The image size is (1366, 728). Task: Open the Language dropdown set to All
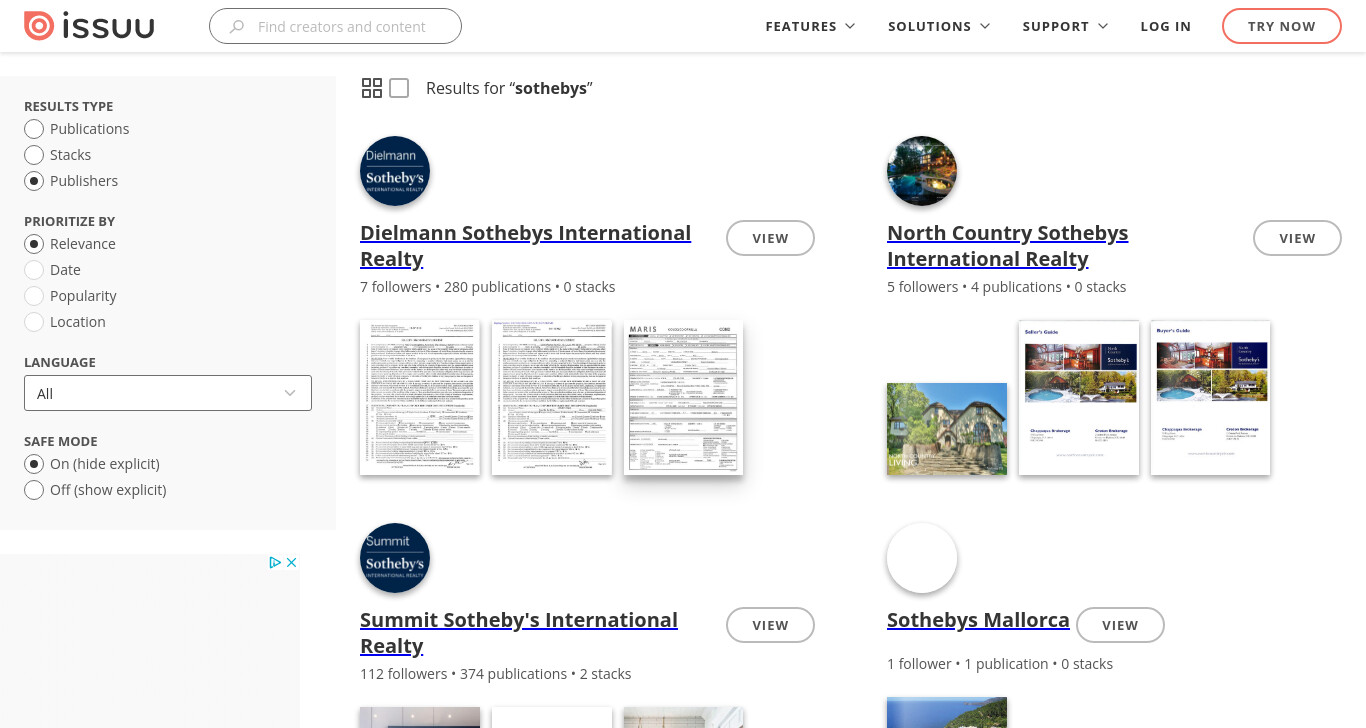point(168,393)
